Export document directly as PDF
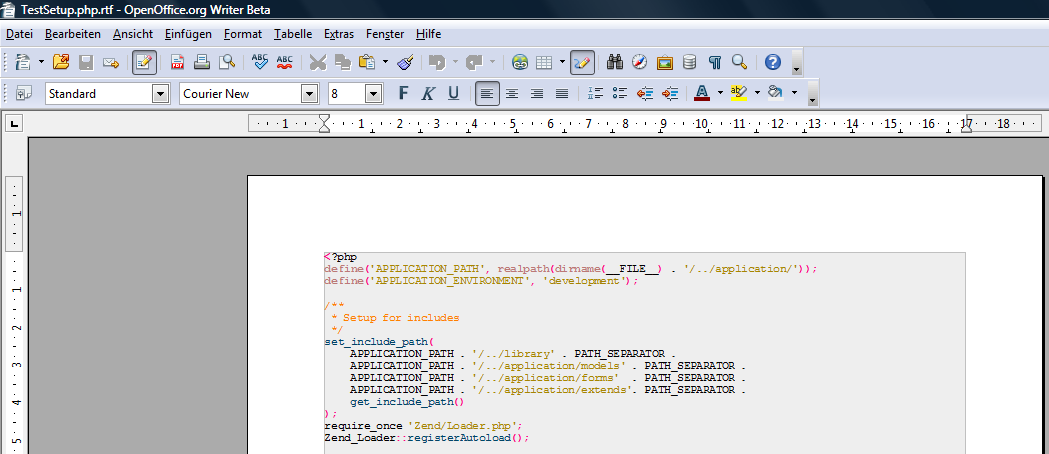The width and height of the screenshot is (1049, 454). point(177,62)
